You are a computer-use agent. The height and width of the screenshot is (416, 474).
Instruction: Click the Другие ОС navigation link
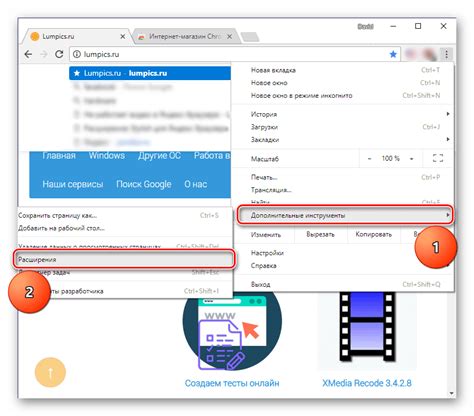(x=160, y=156)
